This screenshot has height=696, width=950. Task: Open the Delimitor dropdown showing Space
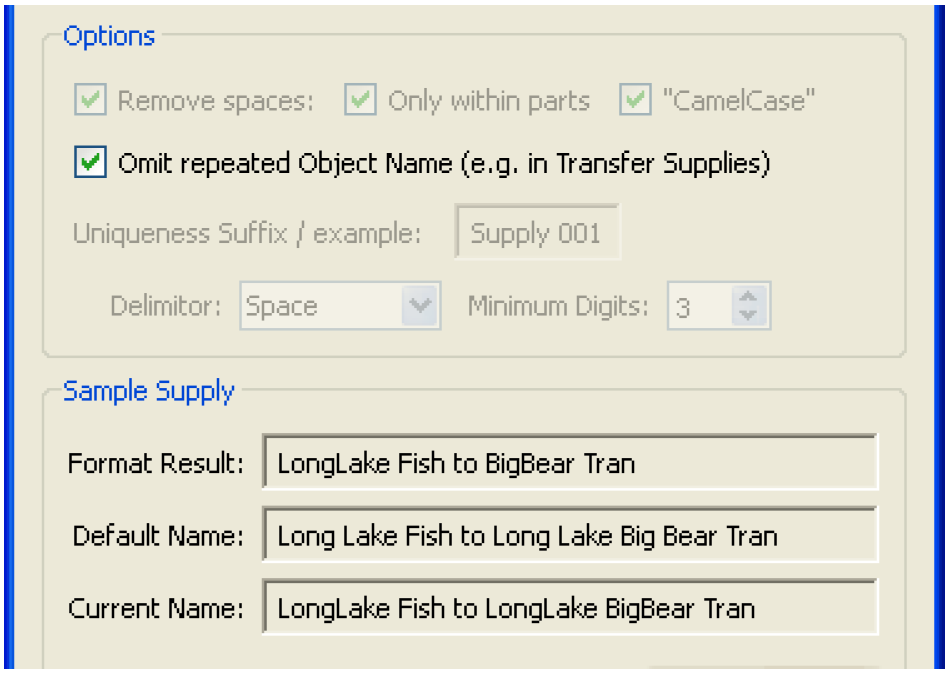[421, 307]
